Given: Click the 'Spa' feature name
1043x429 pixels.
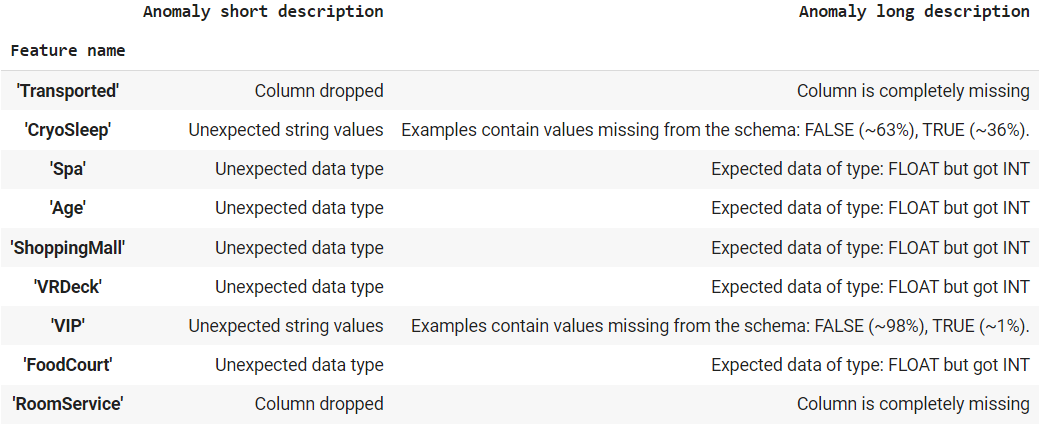Looking at the screenshot, I should click(x=68, y=169).
